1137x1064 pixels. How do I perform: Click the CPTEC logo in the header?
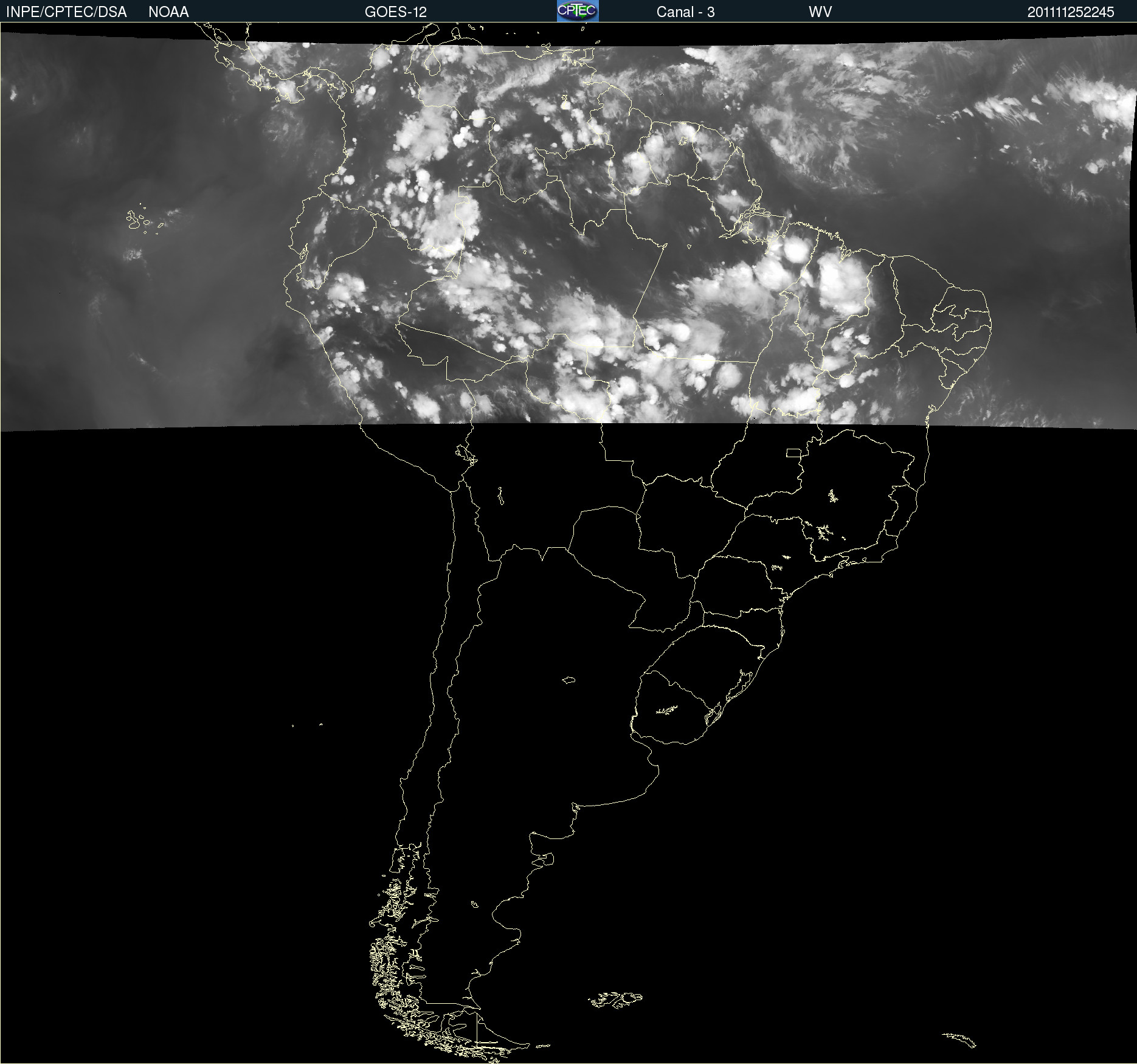(578, 11)
